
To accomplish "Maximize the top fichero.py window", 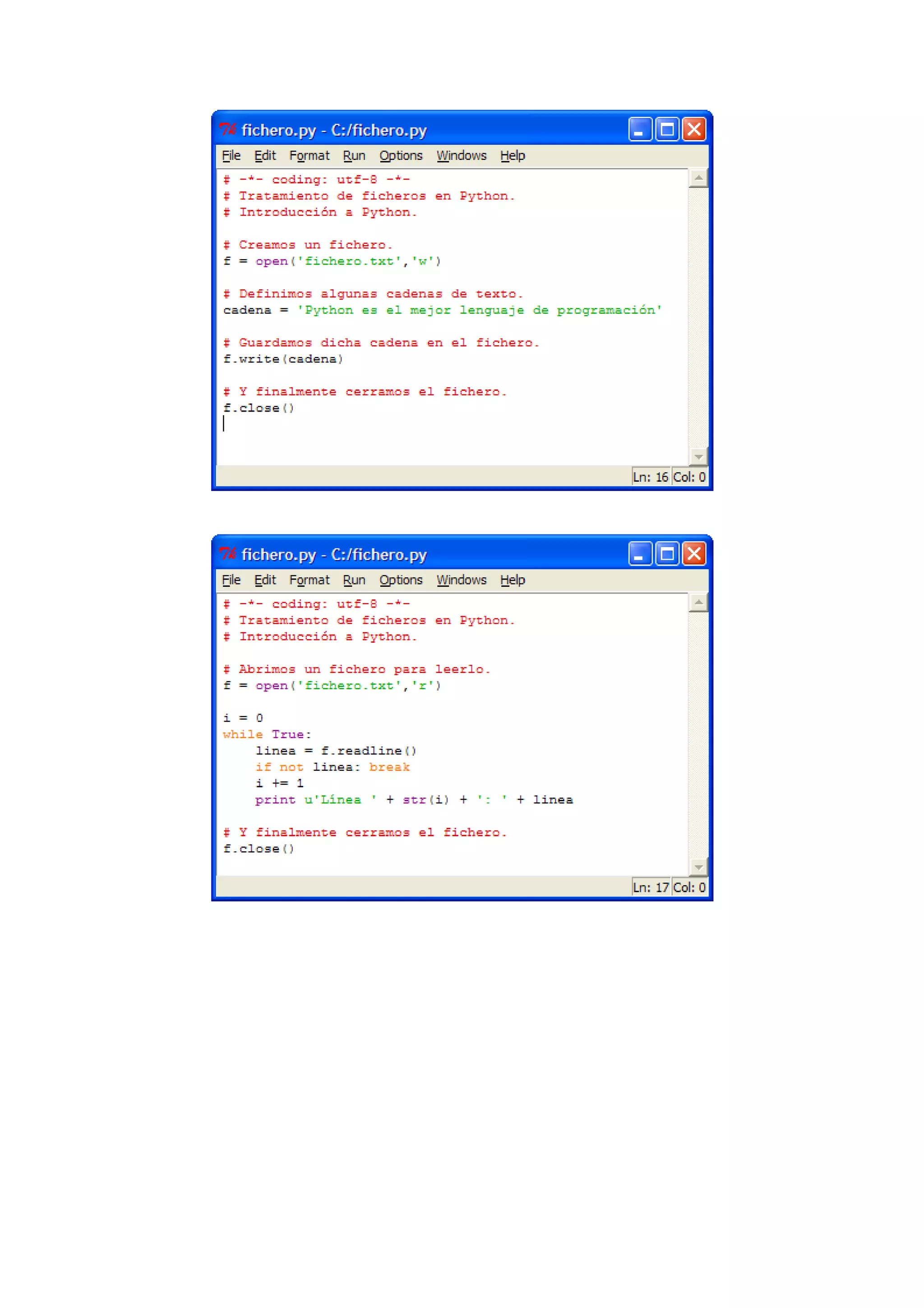I will click(667, 130).
